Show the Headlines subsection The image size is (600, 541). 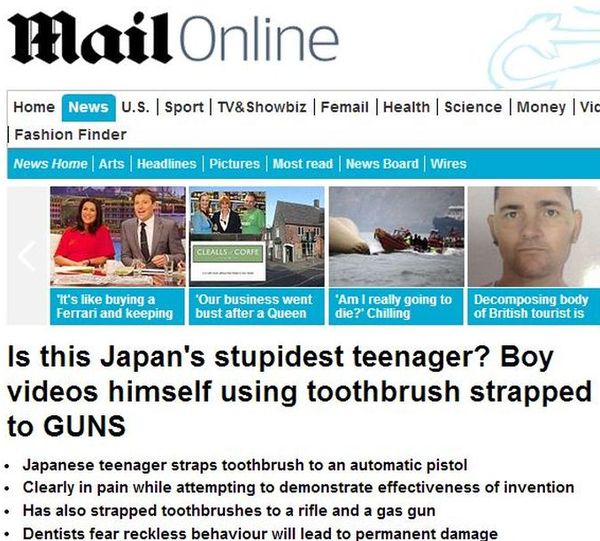point(167,164)
